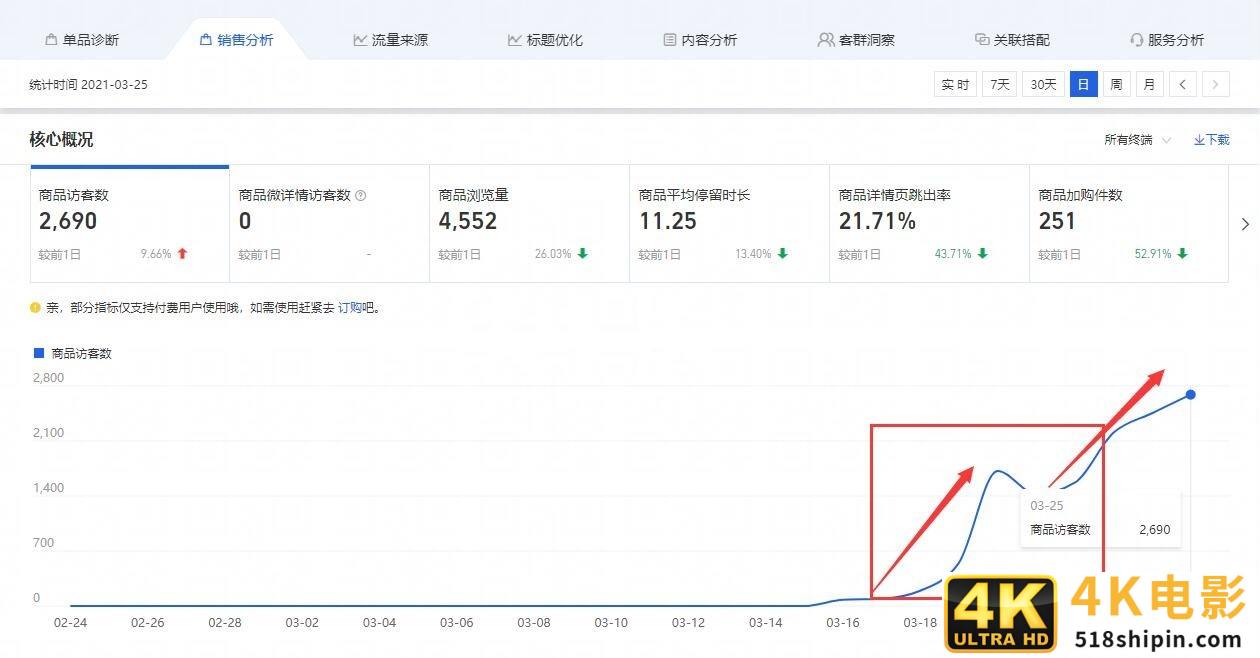Open the 流量来源 tab
The image size is (1260, 658).
click(x=391, y=40)
